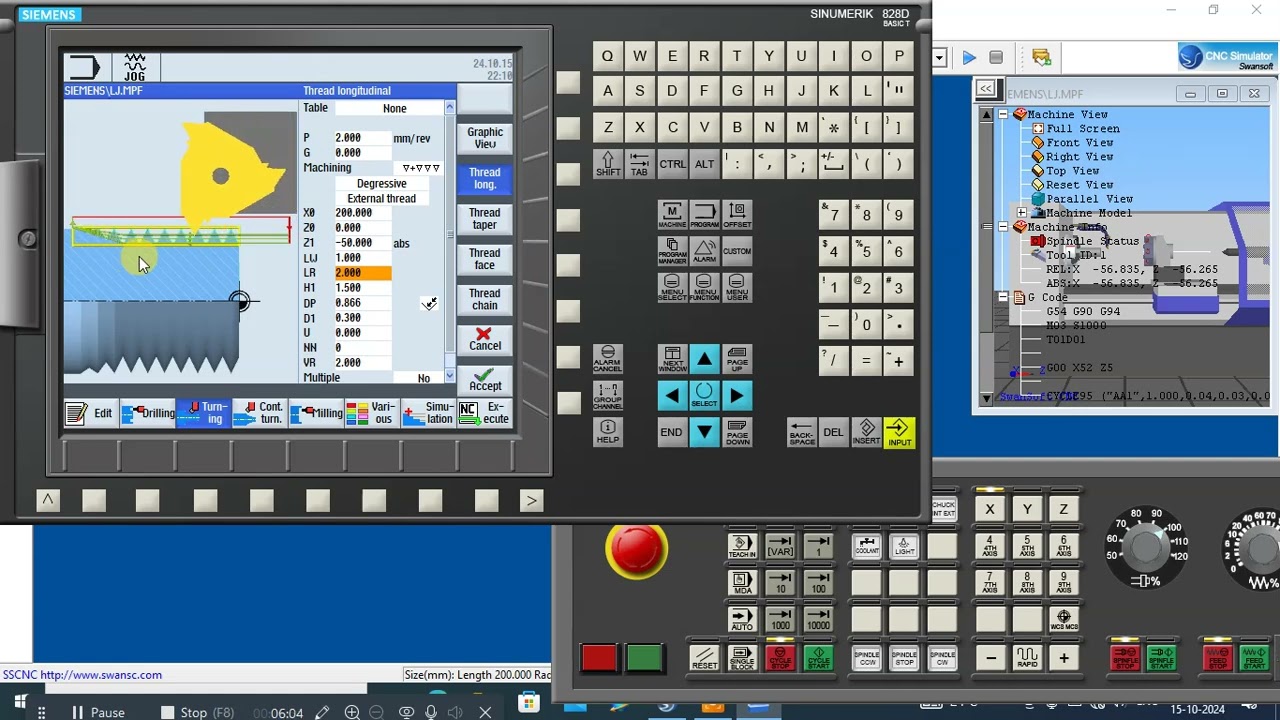The height and width of the screenshot is (720, 1280).
Task: Collapse the Machine View tree node
Action: point(1003,114)
